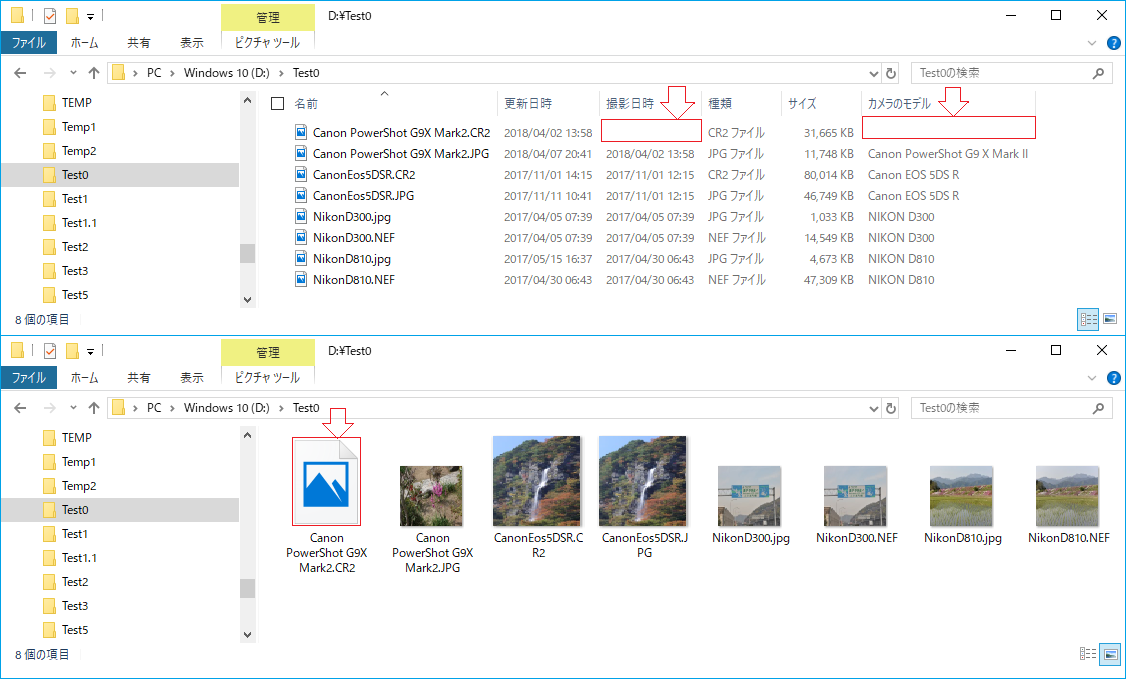Click file icon of CanonEos5DSR.CR2 in list
The image size is (1126, 679).
click(x=302, y=174)
